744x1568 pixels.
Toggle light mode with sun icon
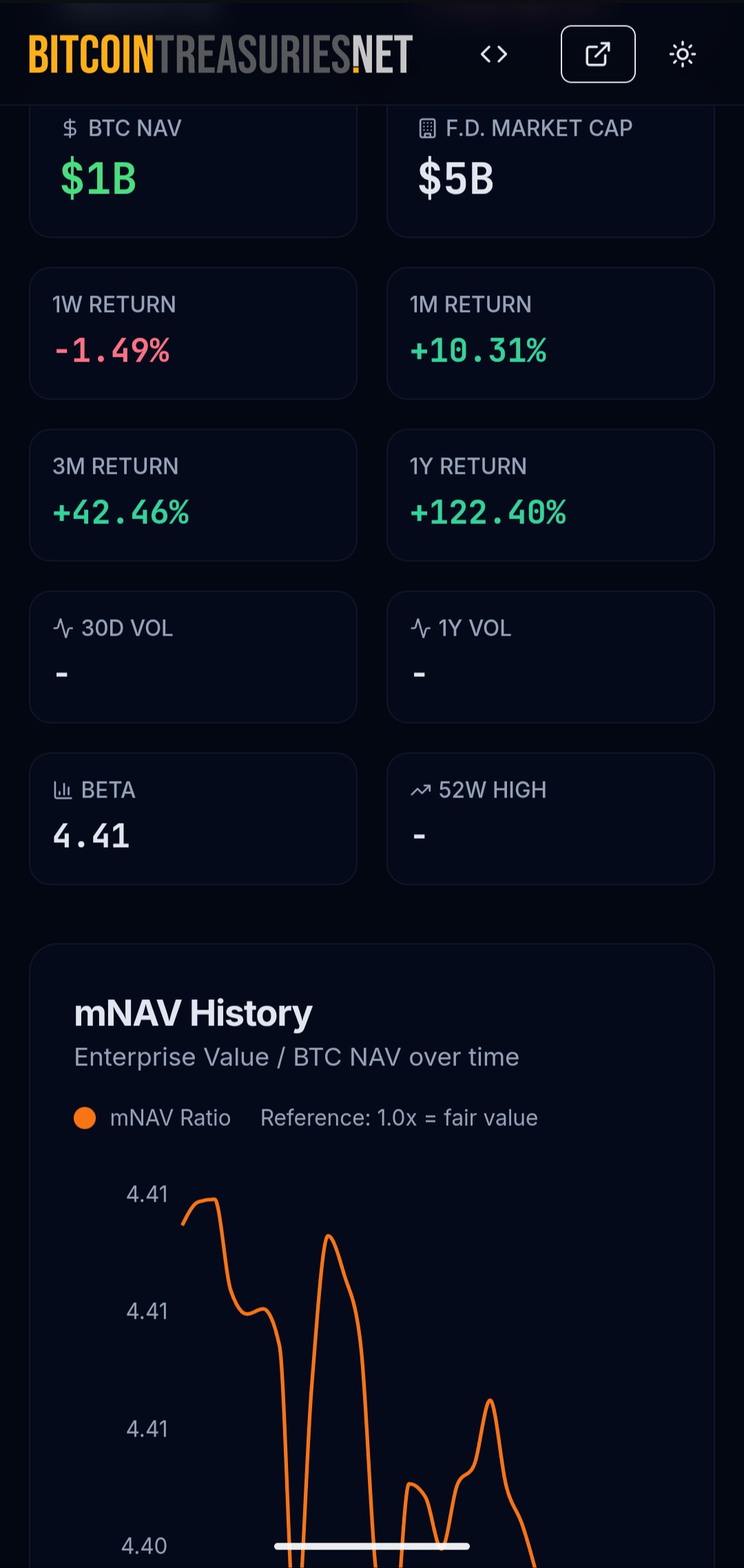tap(683, 54)
